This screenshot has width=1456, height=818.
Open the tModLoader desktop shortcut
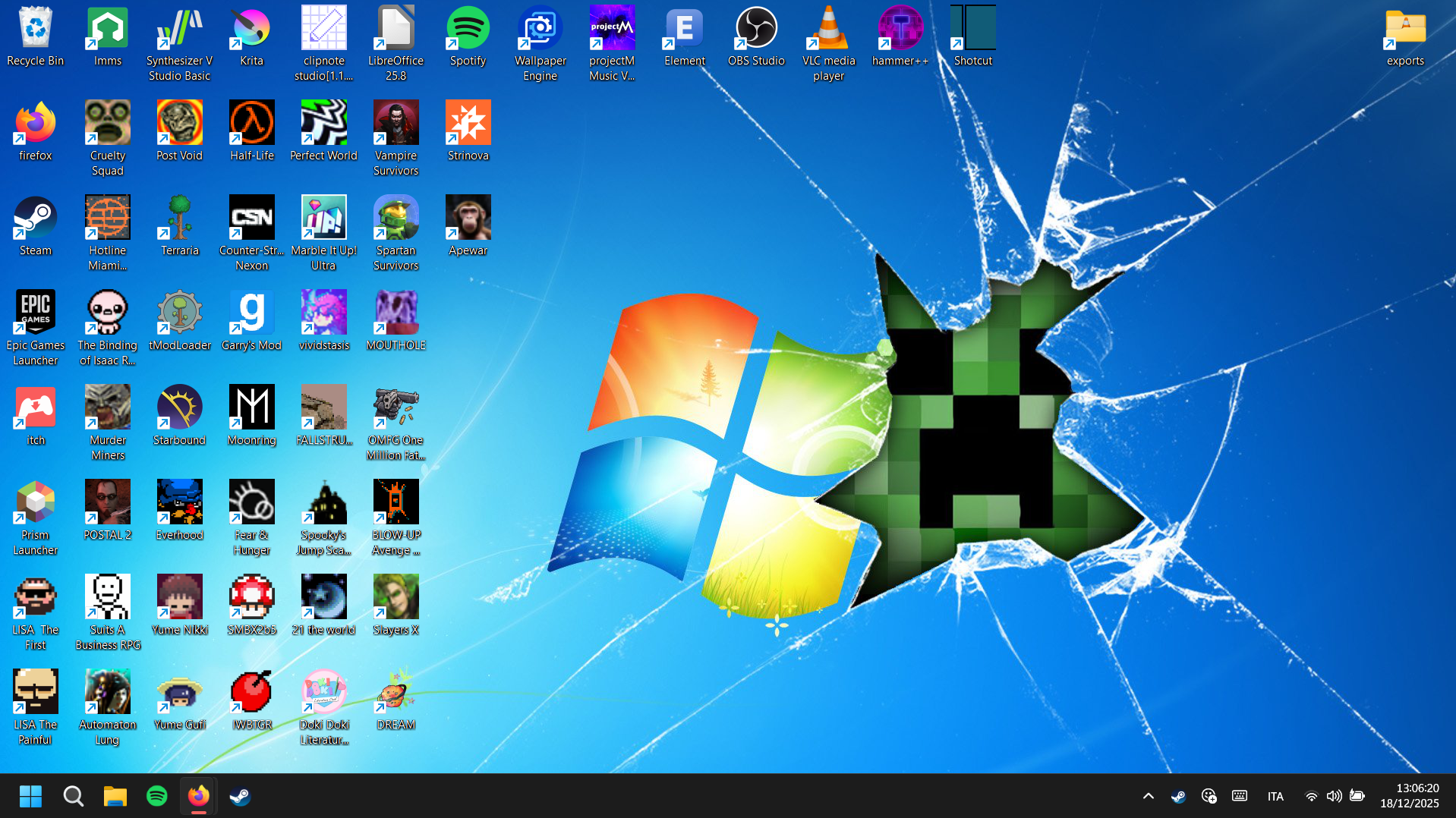pos(179,322)
